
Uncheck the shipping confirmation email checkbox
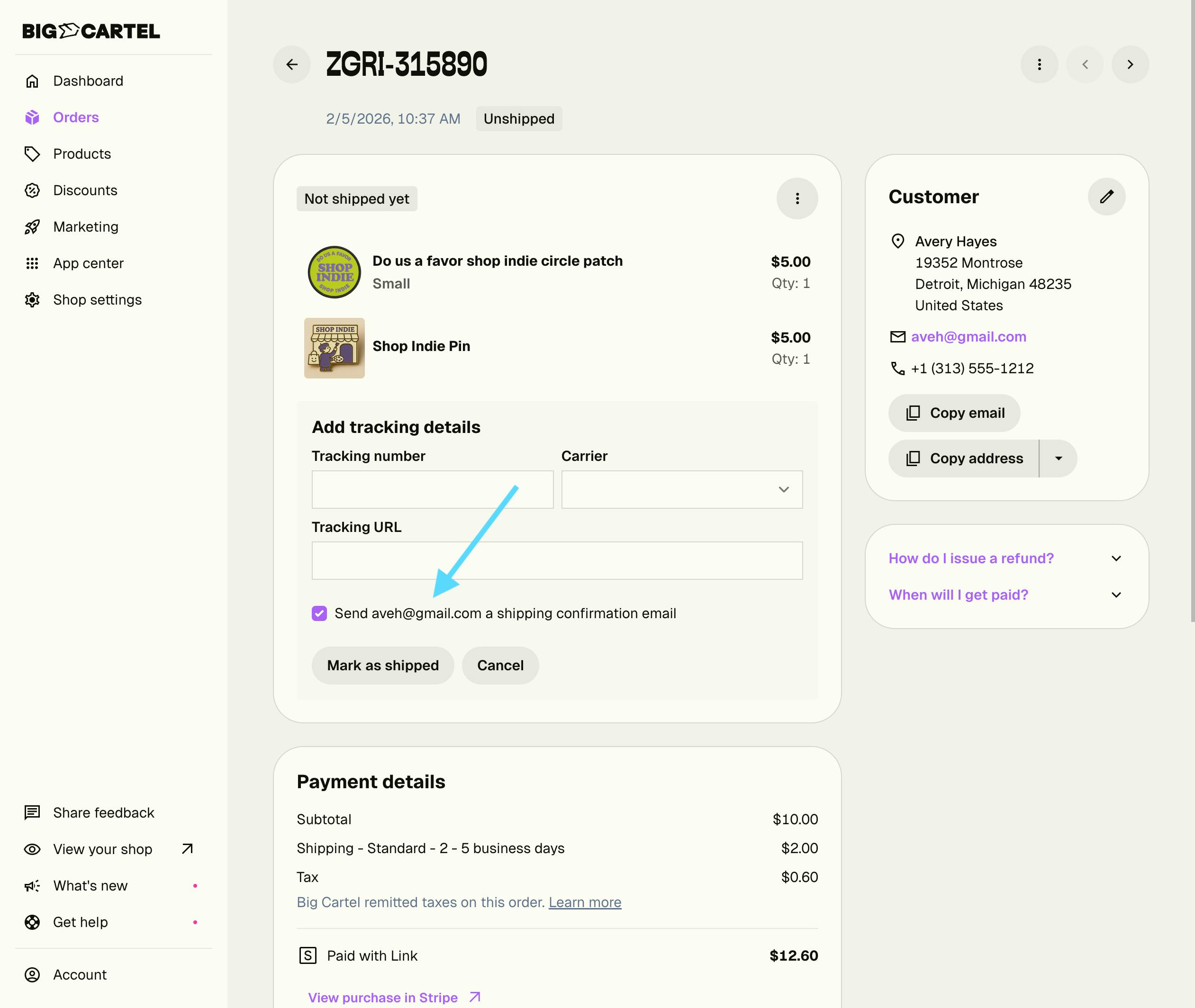319,614
